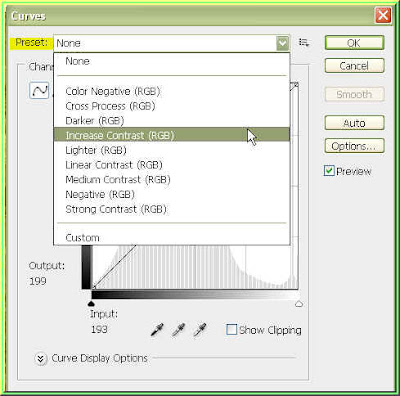The width and height of the screenshot is (400, 396).
Task: Pick the gray point eyedropper
Action: (178, 330)
